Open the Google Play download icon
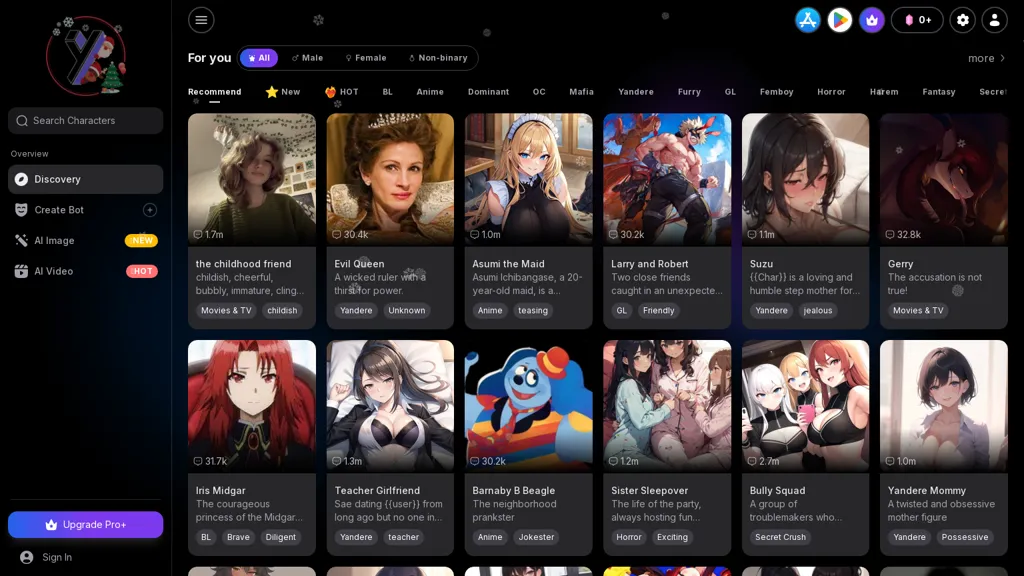The width and height of the screenshot is (1024, 576). [x=840, y=20]
